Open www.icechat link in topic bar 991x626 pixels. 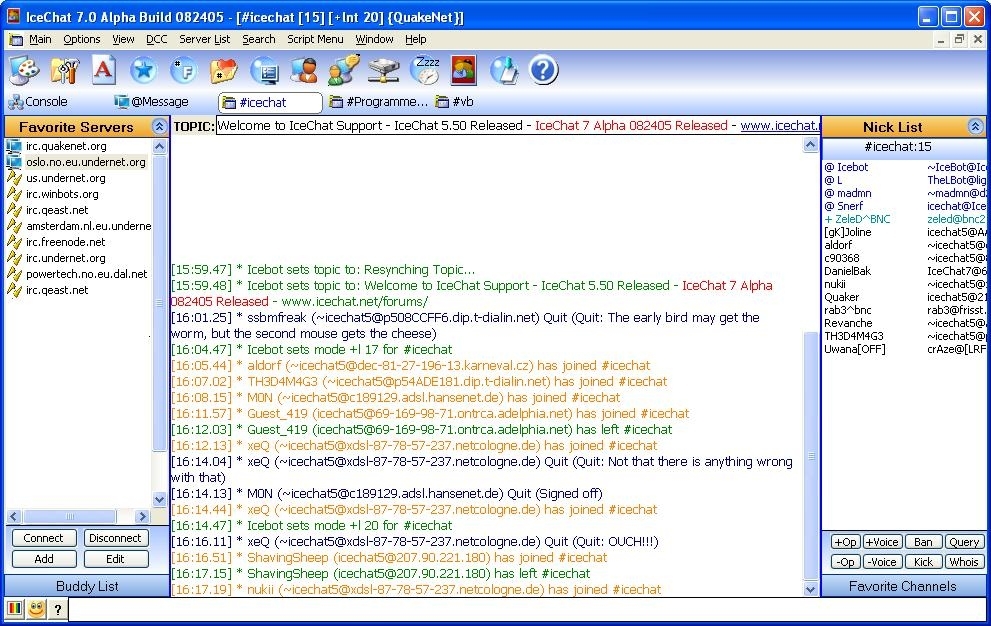(x=780, y=126)
